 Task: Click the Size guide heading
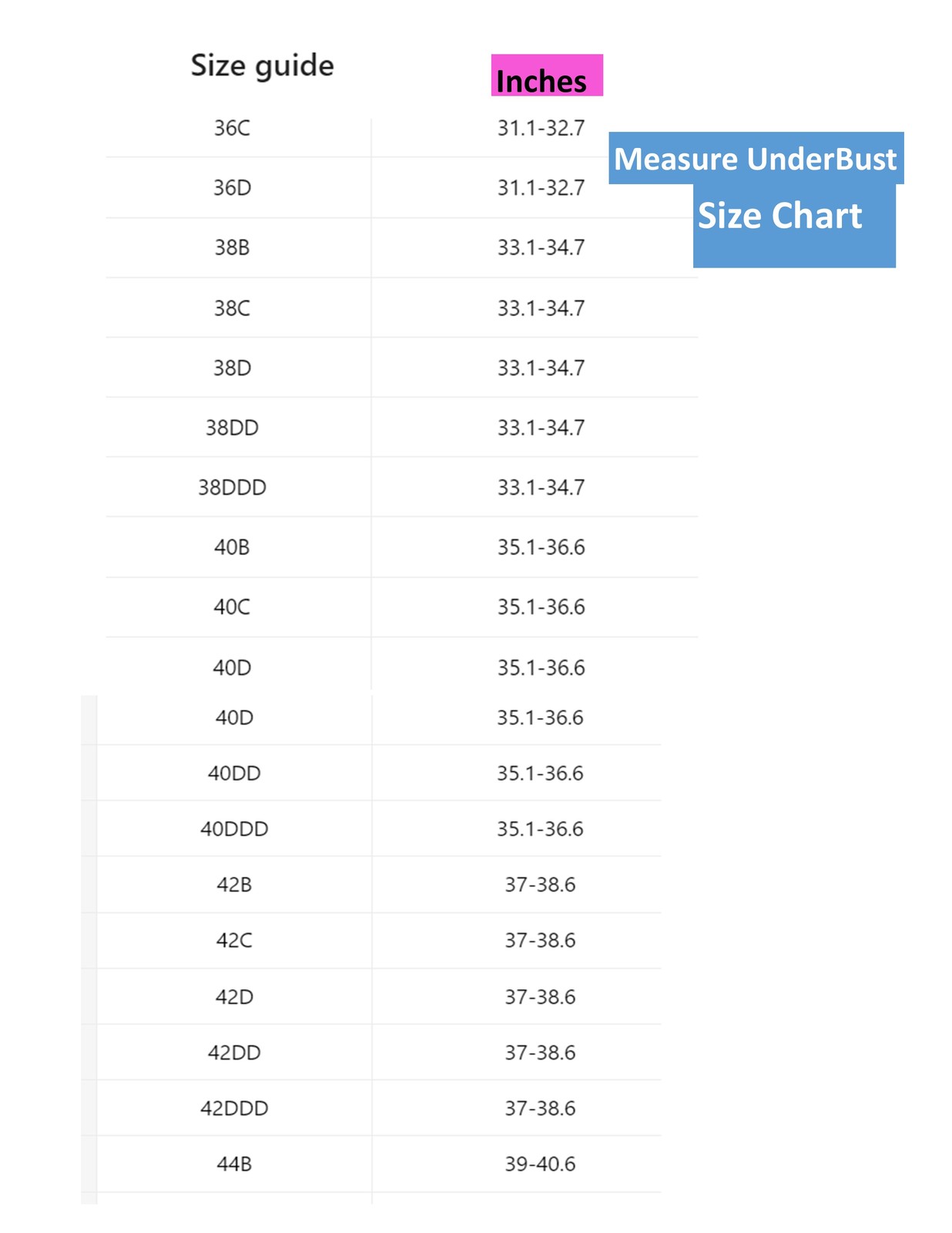[262, 66]
